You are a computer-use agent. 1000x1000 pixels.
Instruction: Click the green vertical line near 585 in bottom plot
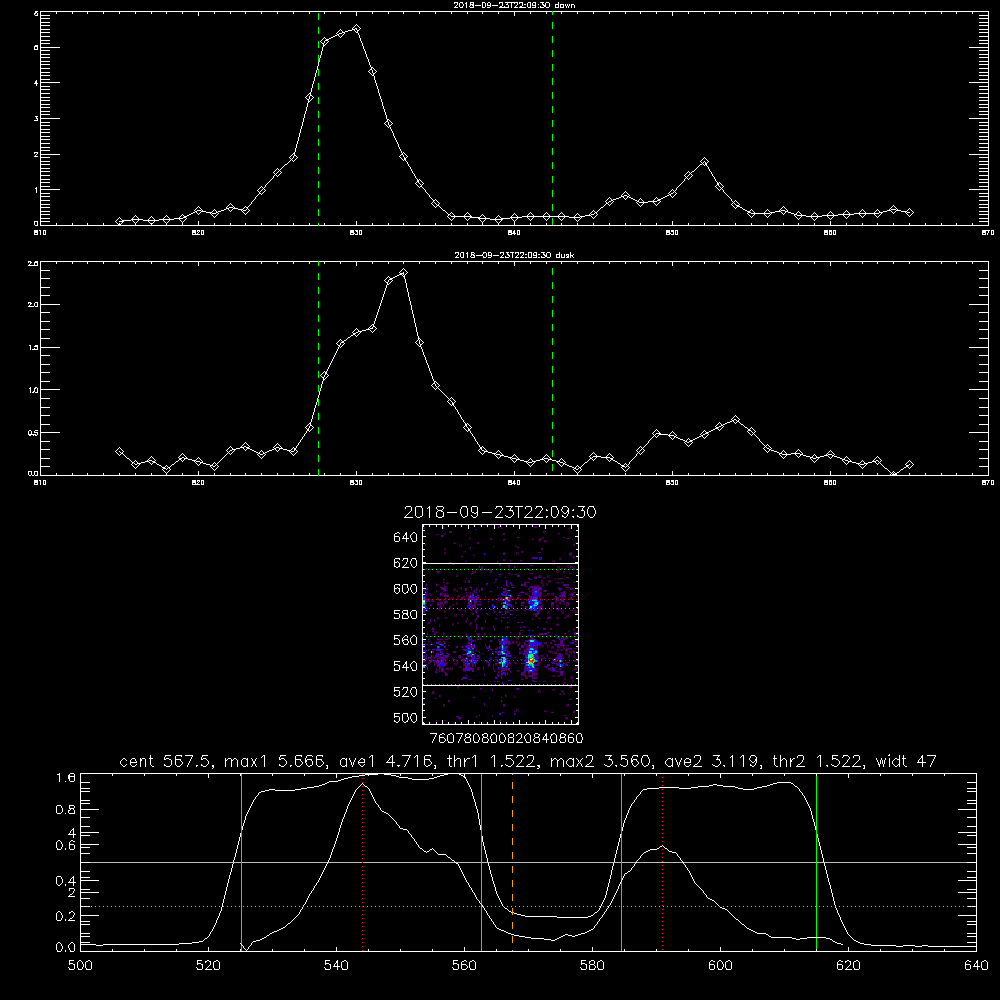coord(621,862)
